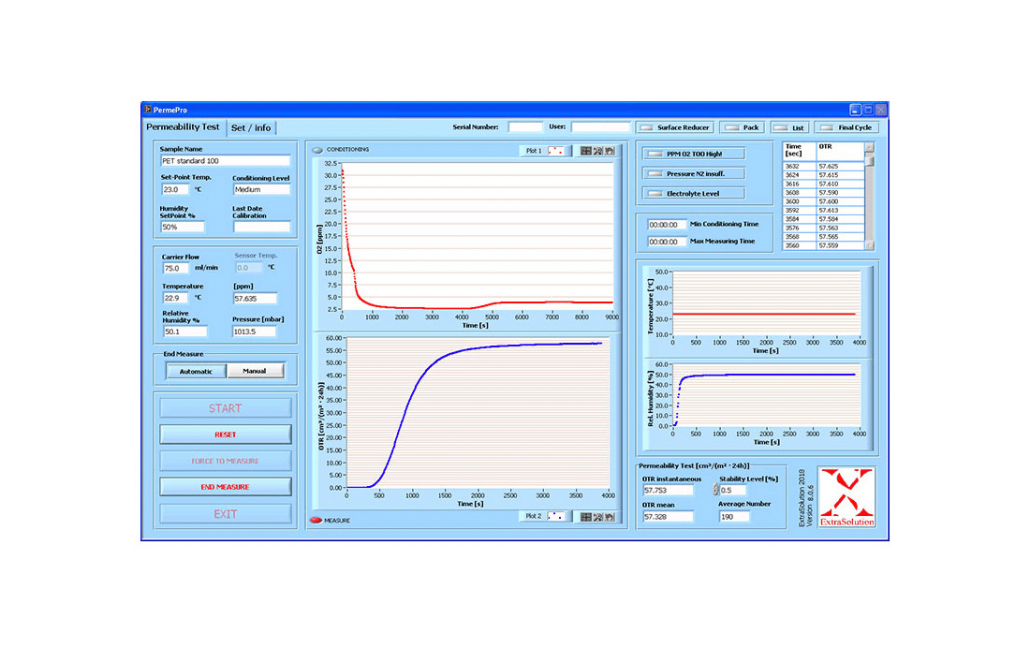Toggle the Pack option
The width and height of the screenshot is (1030, 663).
[x=733, y=128]
